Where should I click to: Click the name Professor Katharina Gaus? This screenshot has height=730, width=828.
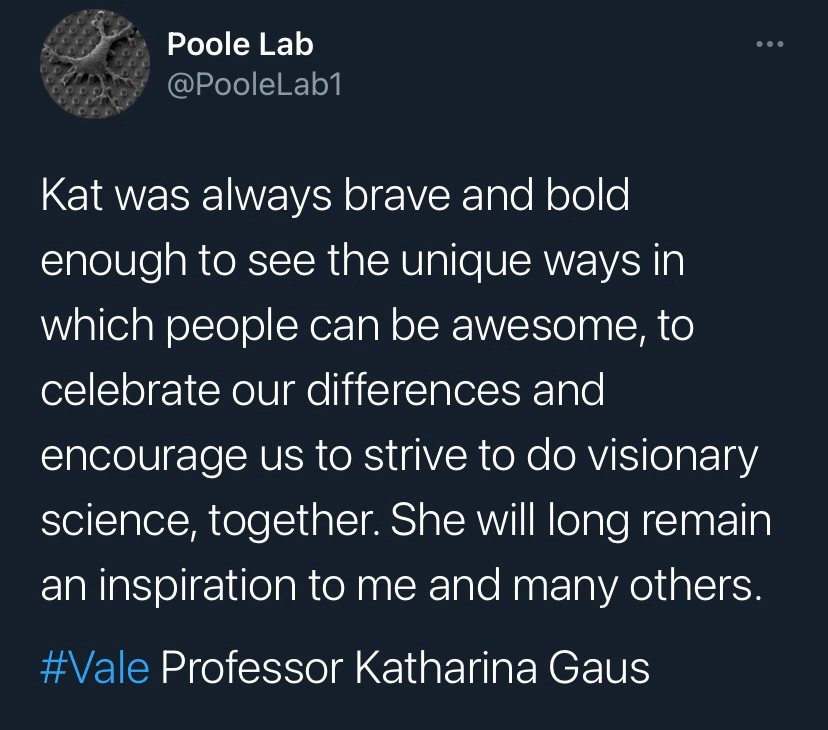coord(405,668)
